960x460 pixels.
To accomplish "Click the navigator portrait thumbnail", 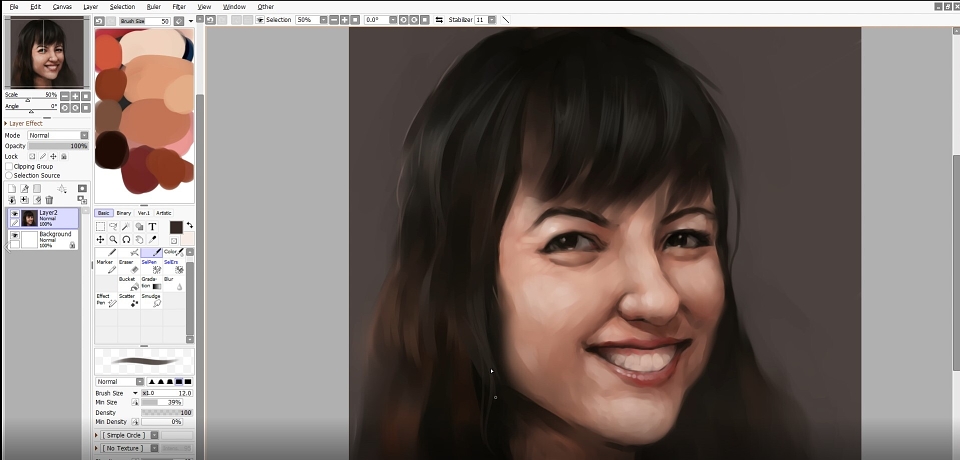I will tap(47, 53).
